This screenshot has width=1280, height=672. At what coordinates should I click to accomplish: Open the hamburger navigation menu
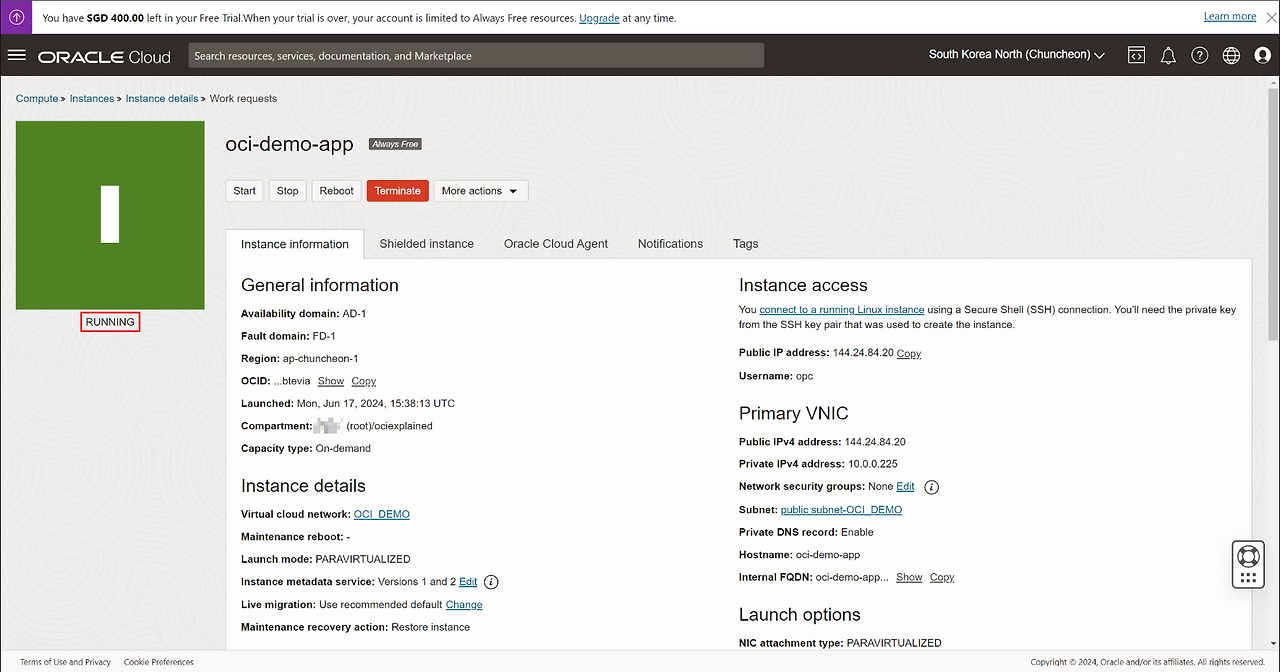pyautogui.click(x=16, y=55)
